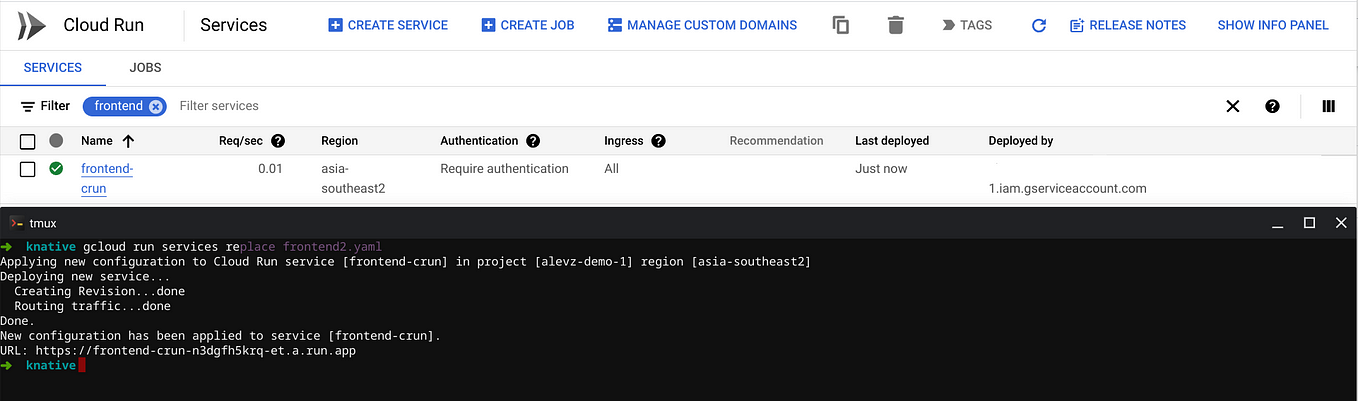Click the copy service icon
The image size is (1358, 401).
click(841, 25)
